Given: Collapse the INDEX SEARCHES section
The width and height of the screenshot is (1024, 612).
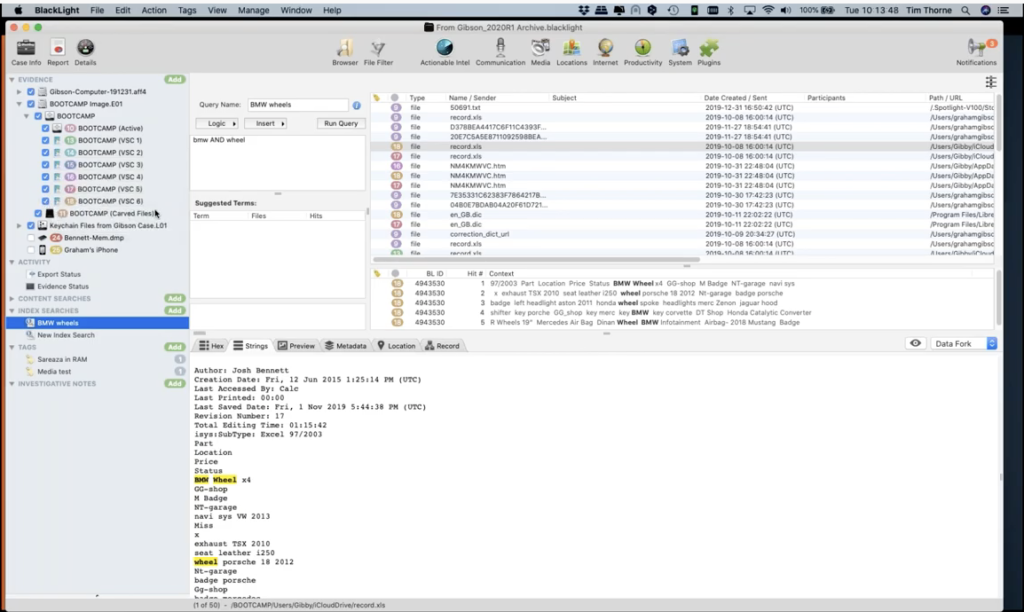Looking at the screenshot, I should tap(12, 311).
